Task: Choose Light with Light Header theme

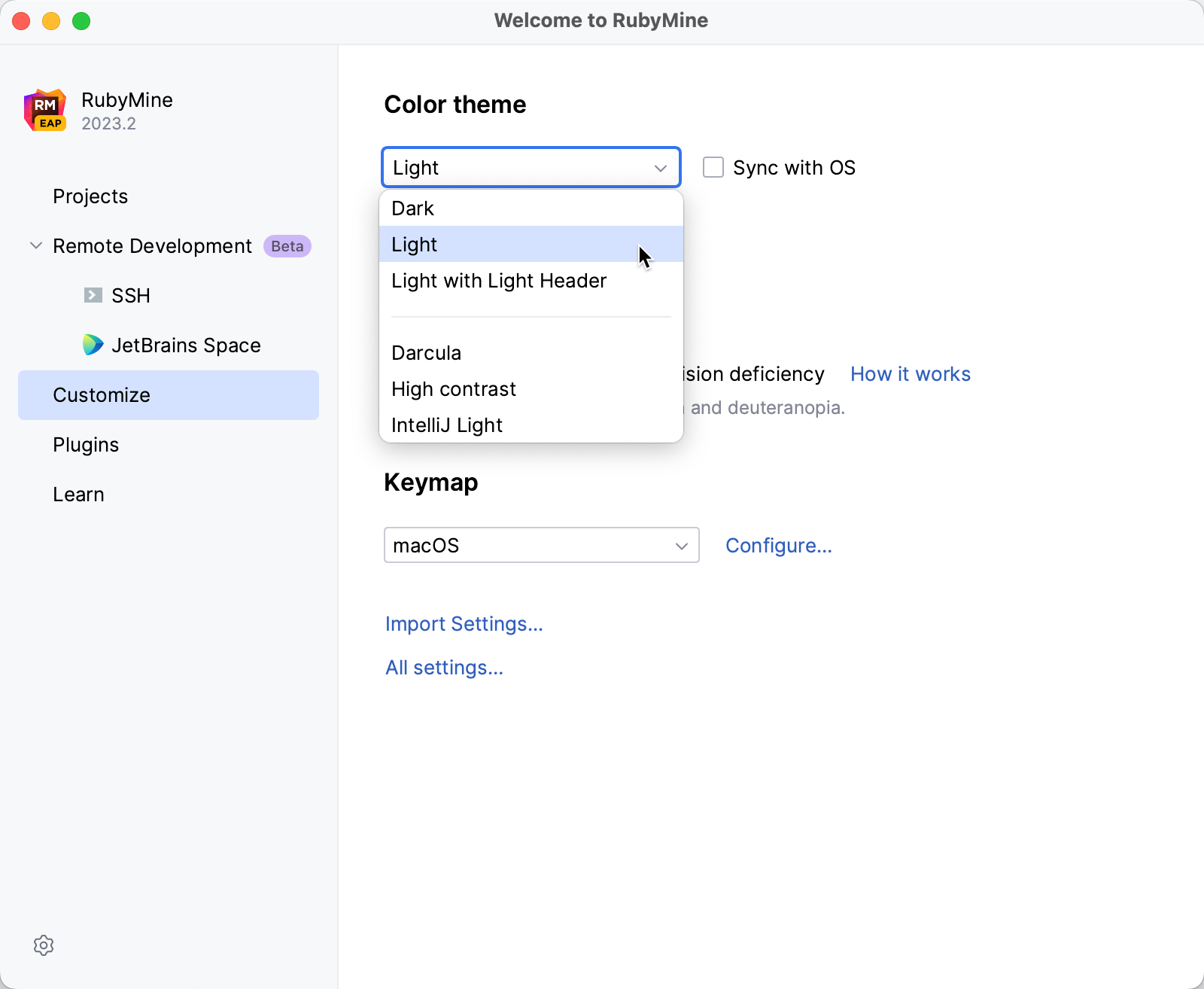Action: tap(499, 281)
